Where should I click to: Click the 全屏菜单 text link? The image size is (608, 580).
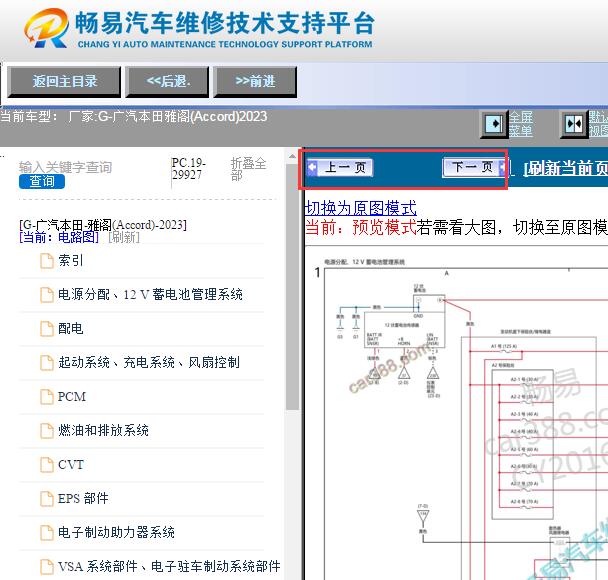tap(521, 124)
